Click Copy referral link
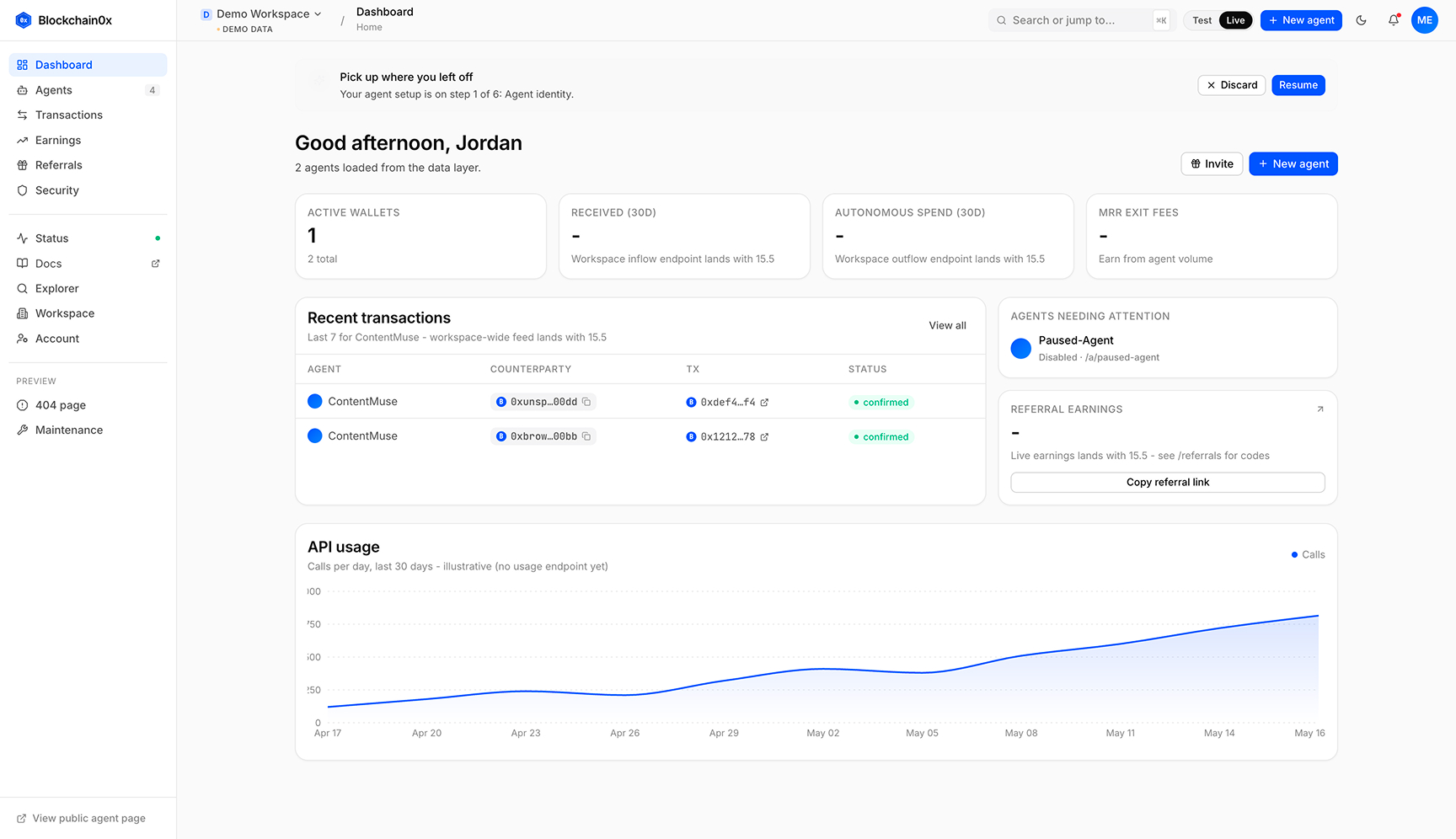The height and width of the screenshot is (839, 1456). [1168, 482]
